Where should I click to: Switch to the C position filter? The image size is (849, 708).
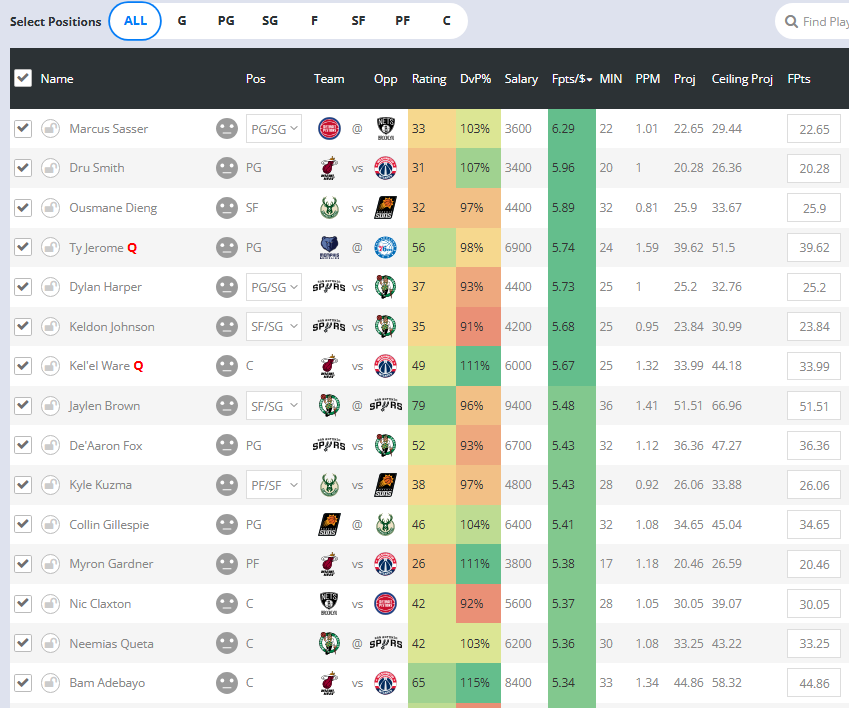point(446,21)
